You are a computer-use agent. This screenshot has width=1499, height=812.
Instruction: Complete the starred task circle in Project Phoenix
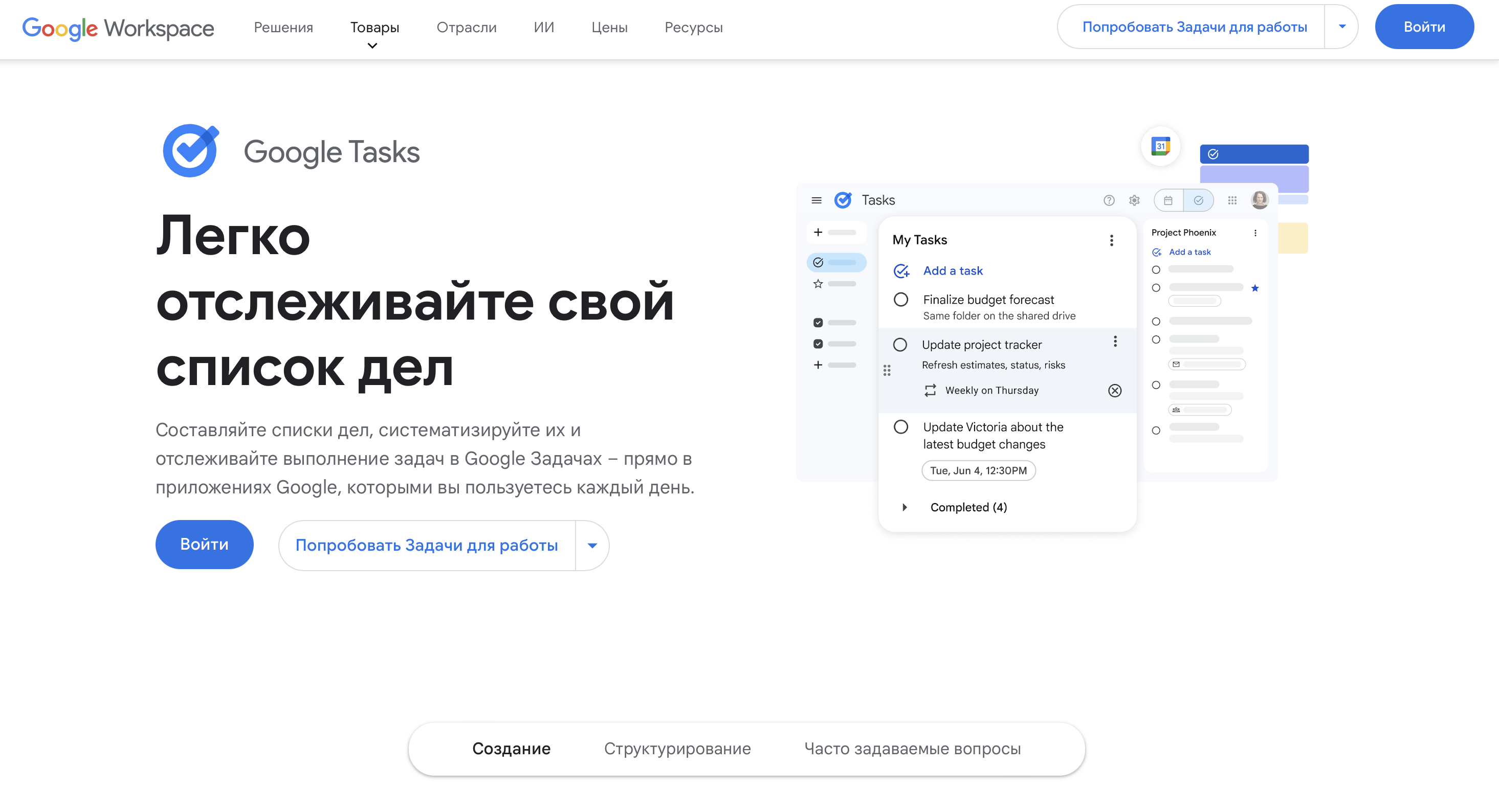(x=1156, y=288)
